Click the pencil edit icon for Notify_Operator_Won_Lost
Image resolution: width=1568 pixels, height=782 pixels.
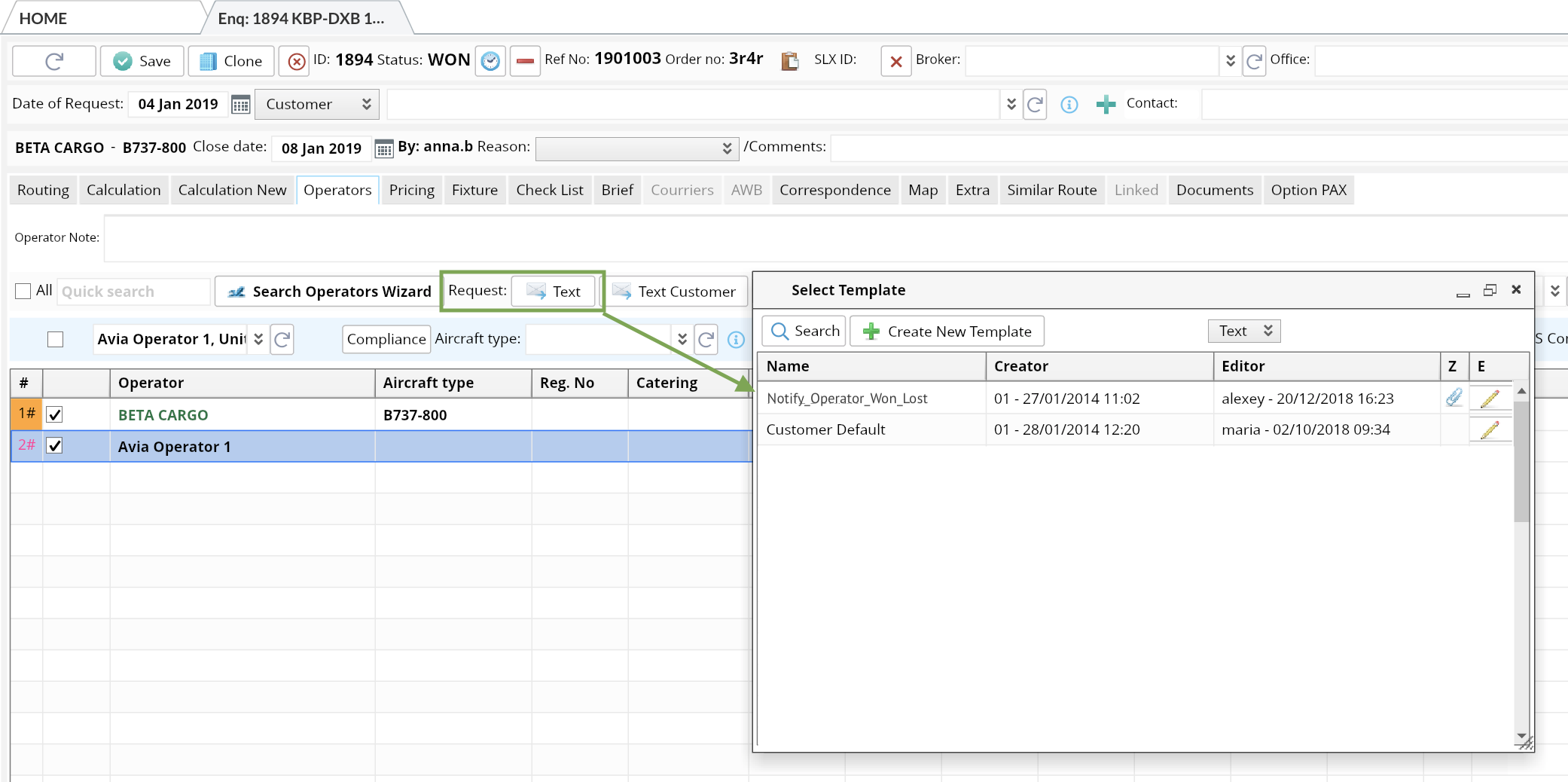pyautogui.click(x=1489, y=399)
